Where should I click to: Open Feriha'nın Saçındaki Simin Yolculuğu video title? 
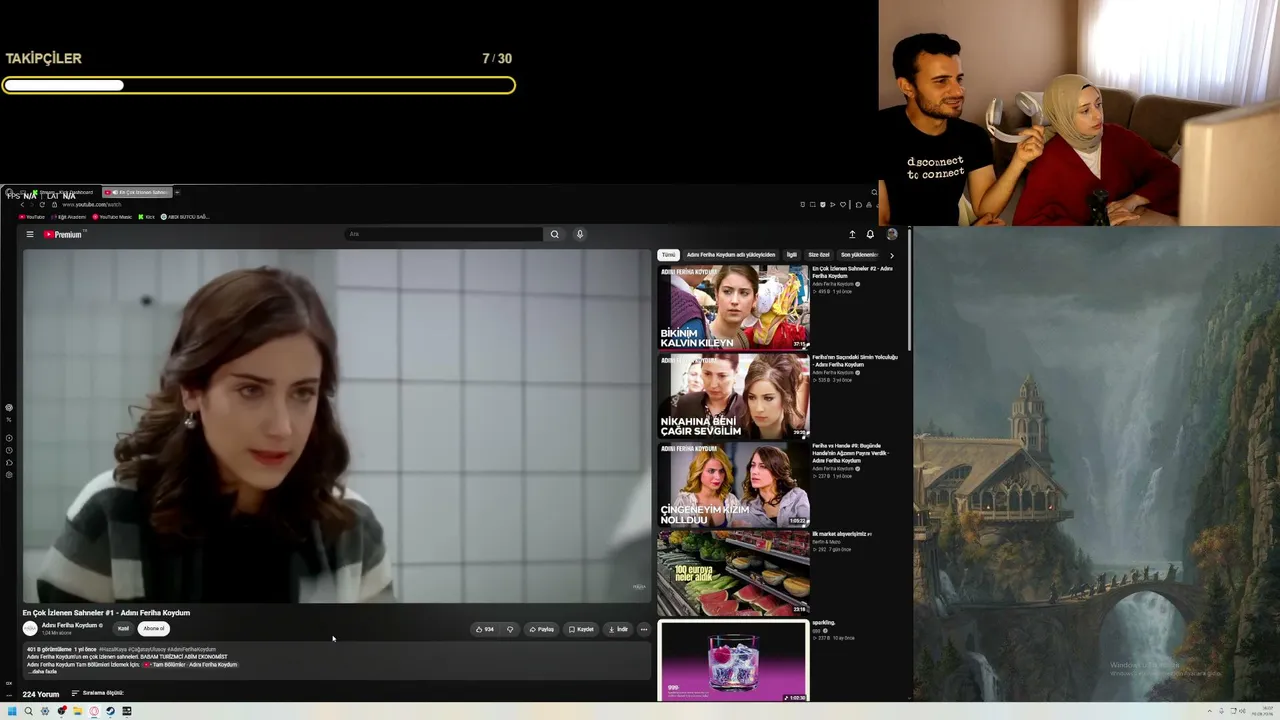[x=855, y=361]
